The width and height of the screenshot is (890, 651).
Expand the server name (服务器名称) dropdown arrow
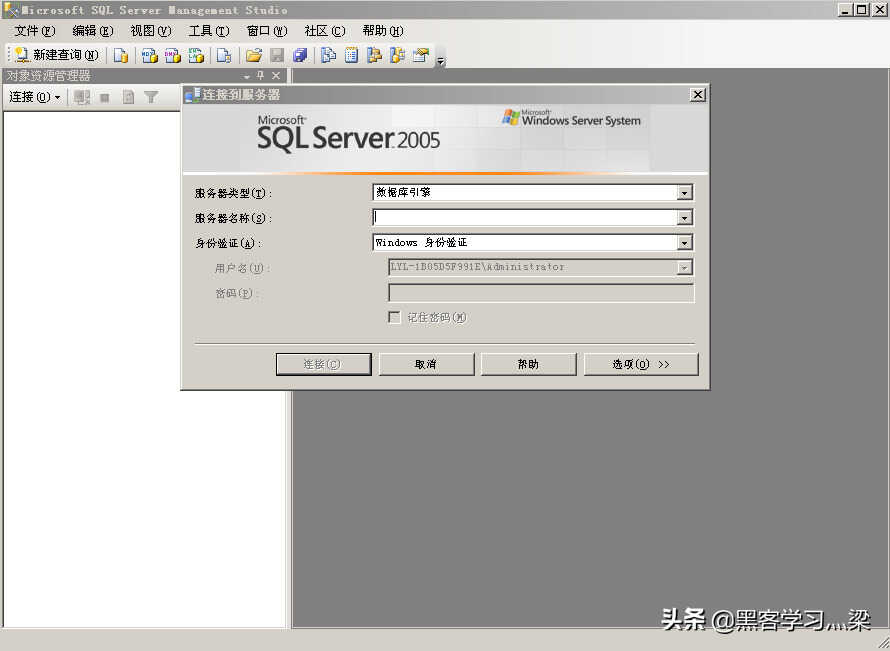coord(685,218)
